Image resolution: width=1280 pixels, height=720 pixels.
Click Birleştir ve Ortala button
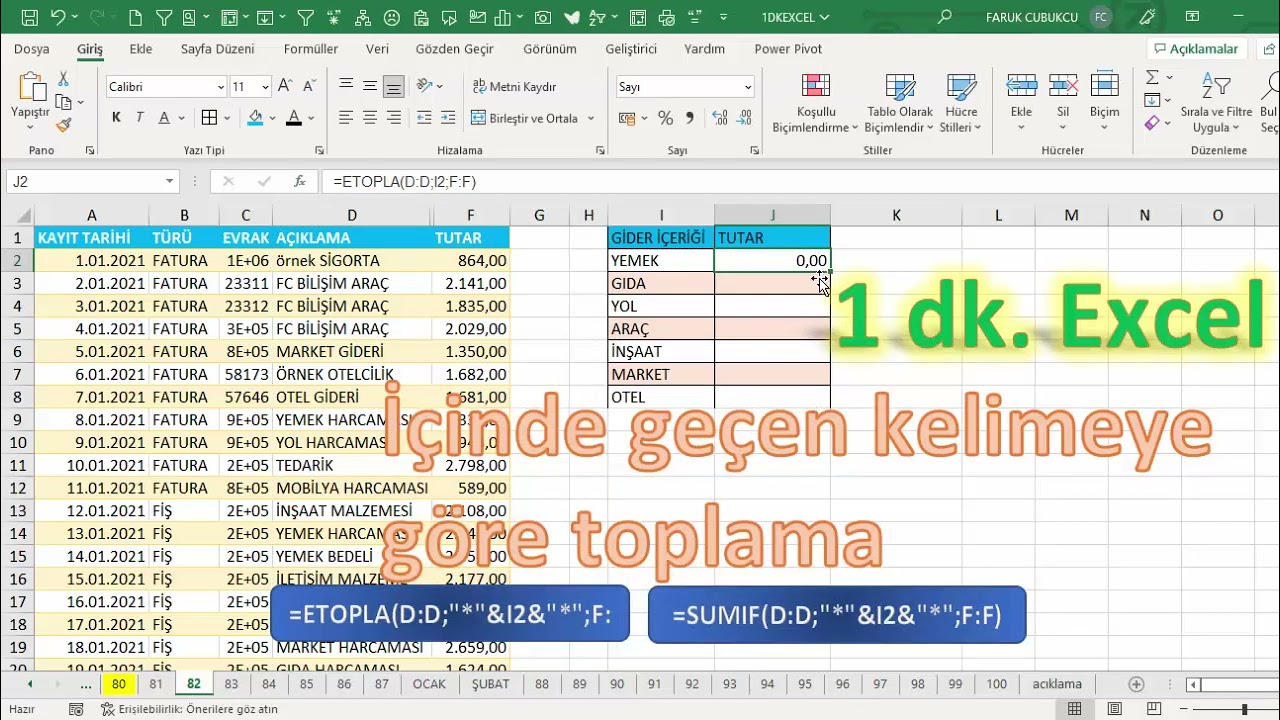coord(525,118)
